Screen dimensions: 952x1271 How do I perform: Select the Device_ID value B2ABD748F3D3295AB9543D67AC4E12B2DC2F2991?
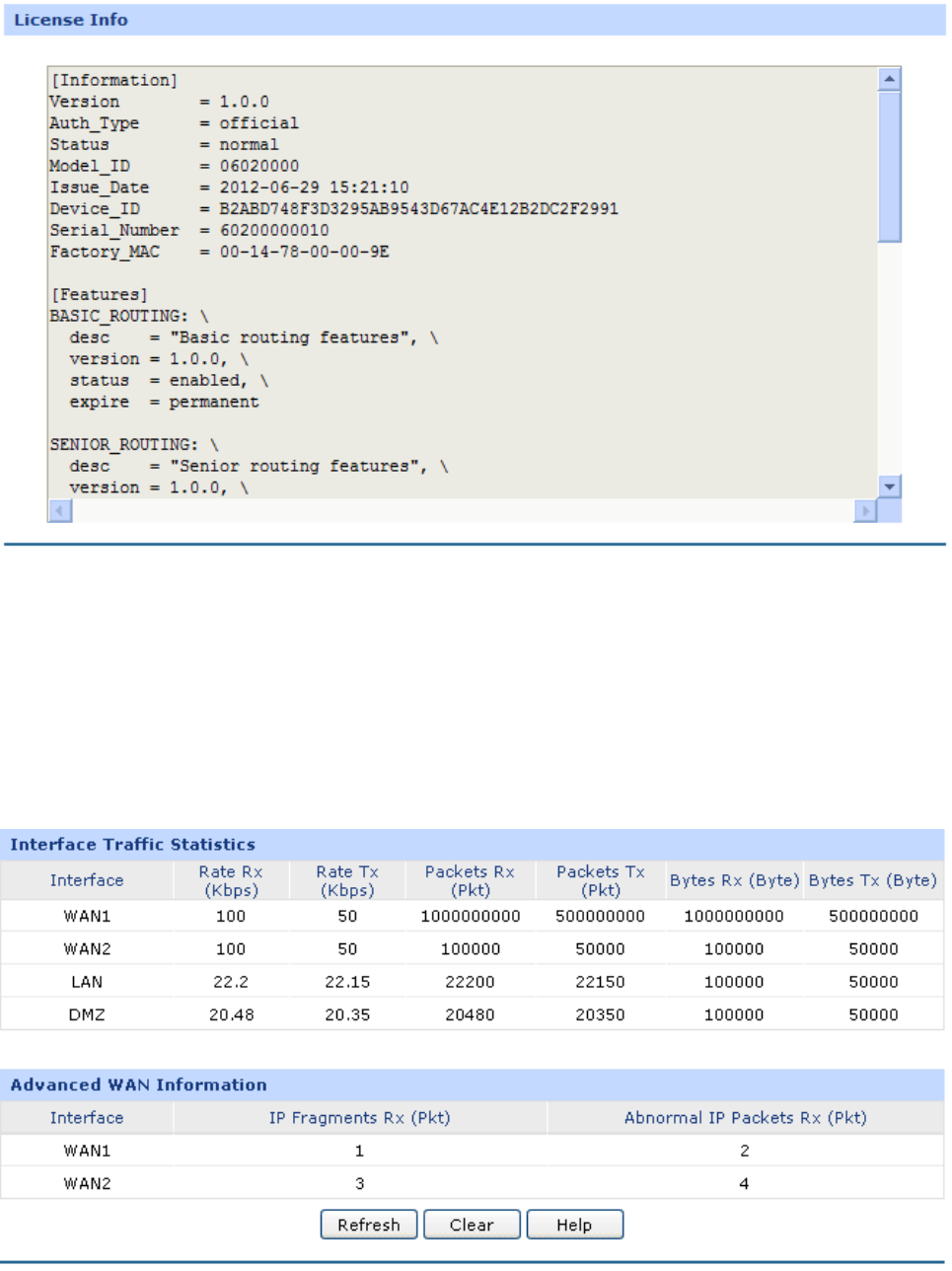tap(418, 209)
